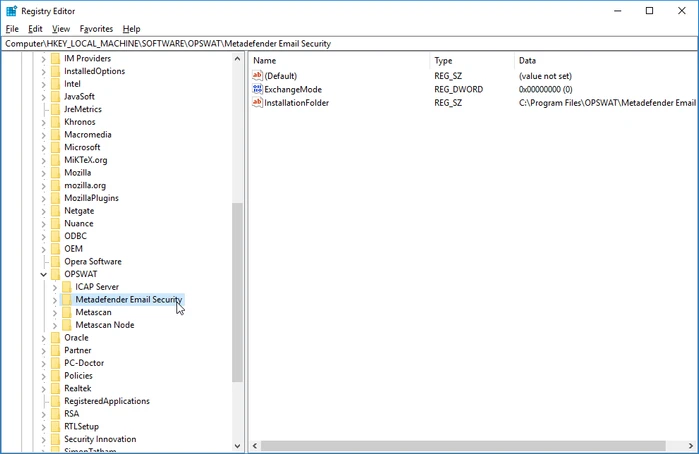Viewport: 699px width, 454px height.
Task: Click the JreMetrics folder icon
Action: [55, 109]
